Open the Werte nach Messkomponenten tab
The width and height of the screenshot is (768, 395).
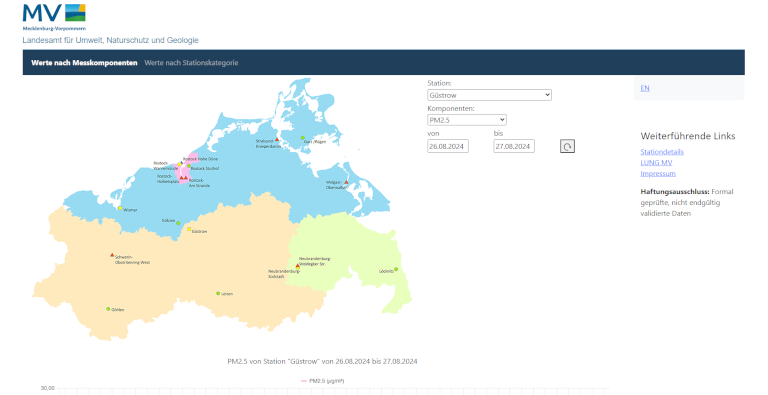84,63
